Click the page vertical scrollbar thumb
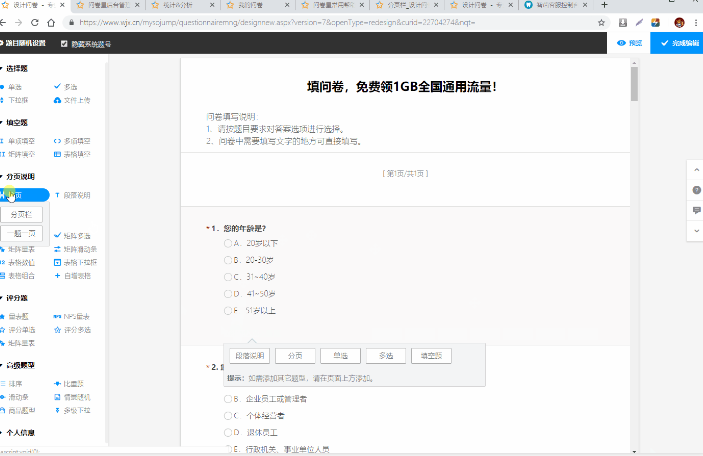This screenshot has height=456, width=703. (634, 84)
